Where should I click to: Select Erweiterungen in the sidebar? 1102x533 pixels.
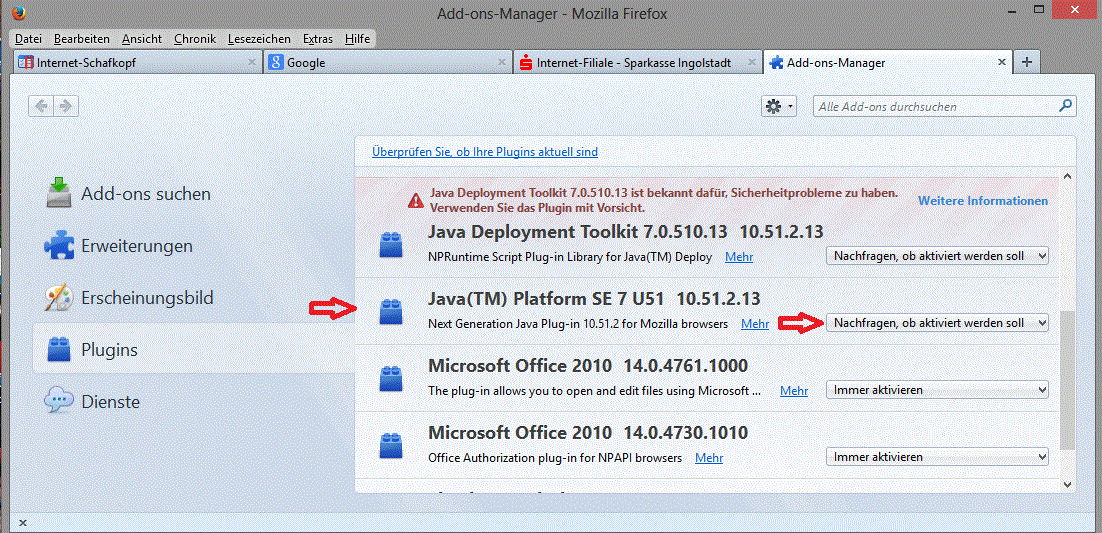[193, 246]
